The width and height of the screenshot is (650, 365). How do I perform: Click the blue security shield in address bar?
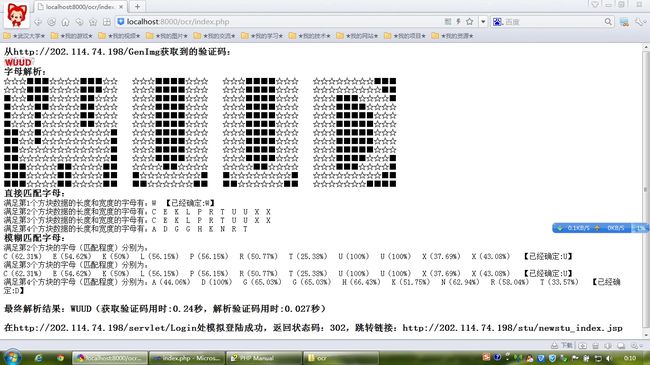121,22
